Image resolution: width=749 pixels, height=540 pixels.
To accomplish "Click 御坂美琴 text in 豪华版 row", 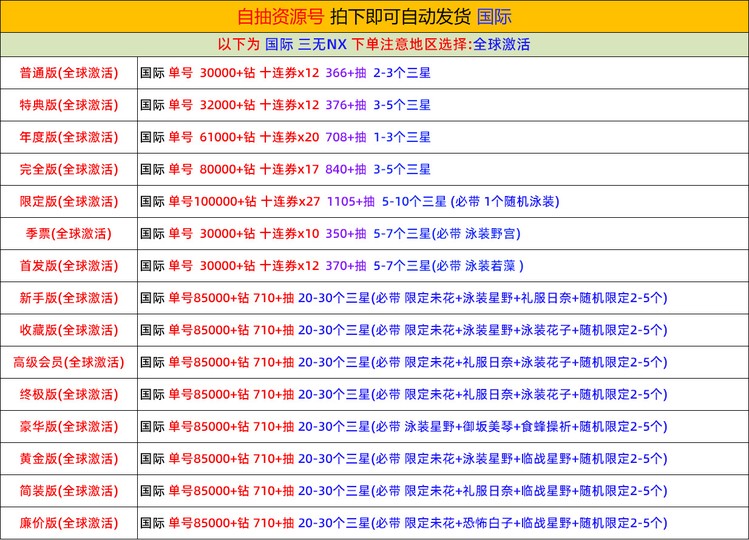I will coord(487,426).
